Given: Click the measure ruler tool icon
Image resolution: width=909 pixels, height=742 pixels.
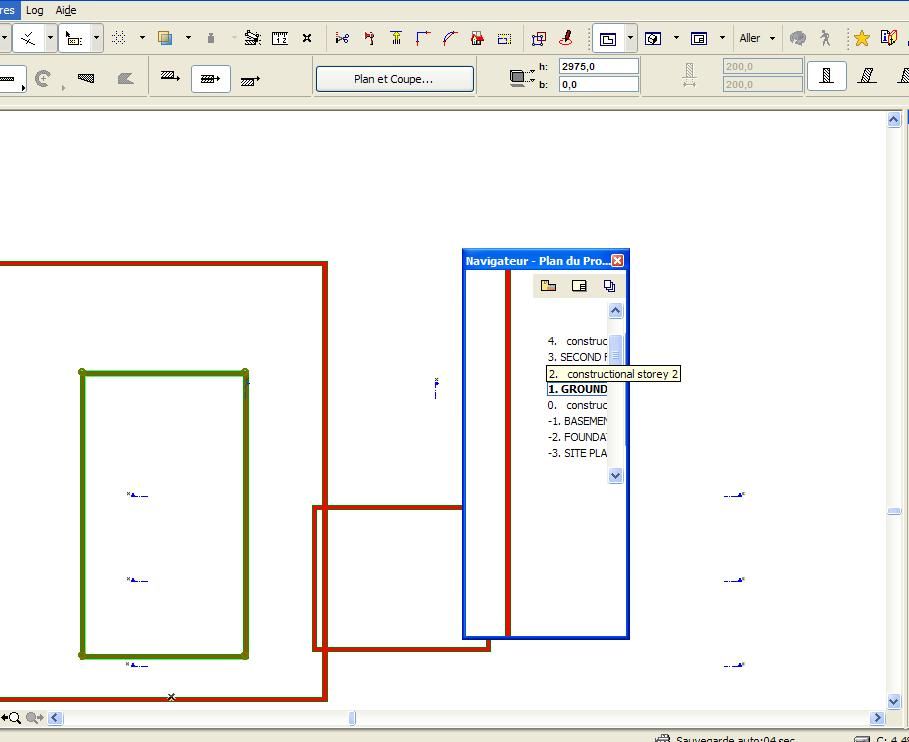Looking at the screenshot, I should (280, 38).
